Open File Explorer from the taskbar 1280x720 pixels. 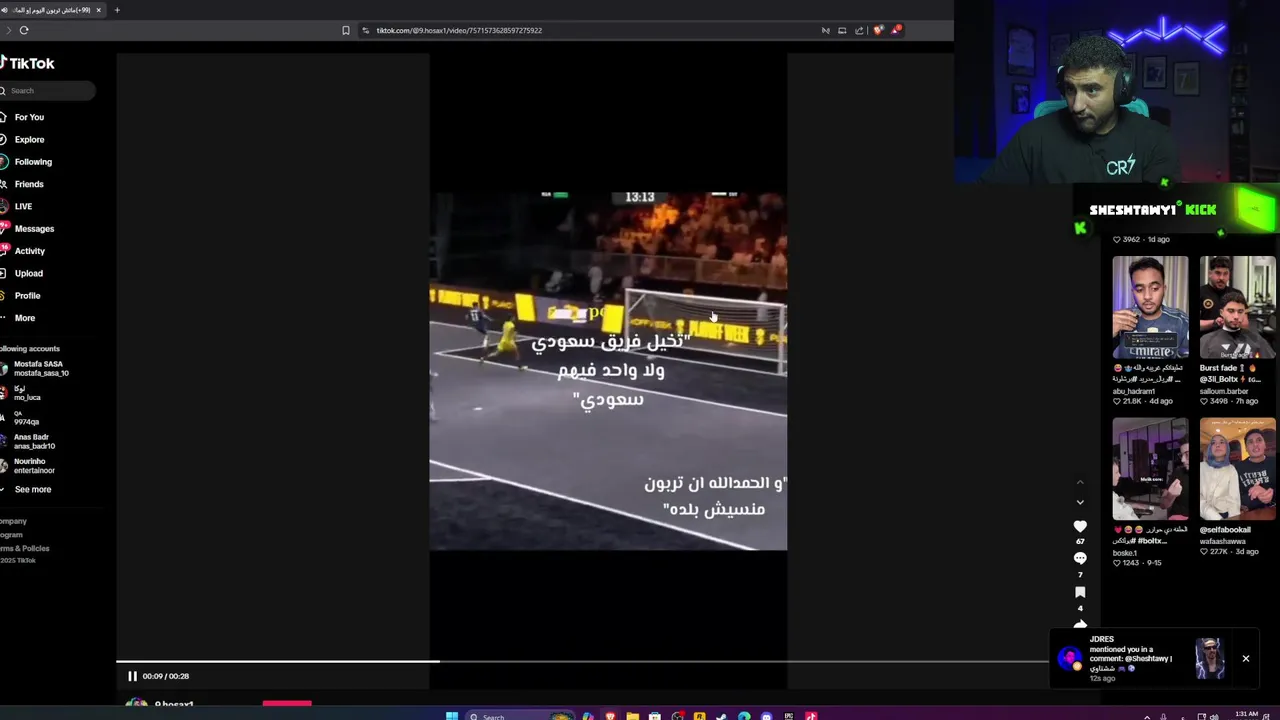pos(632,716)
